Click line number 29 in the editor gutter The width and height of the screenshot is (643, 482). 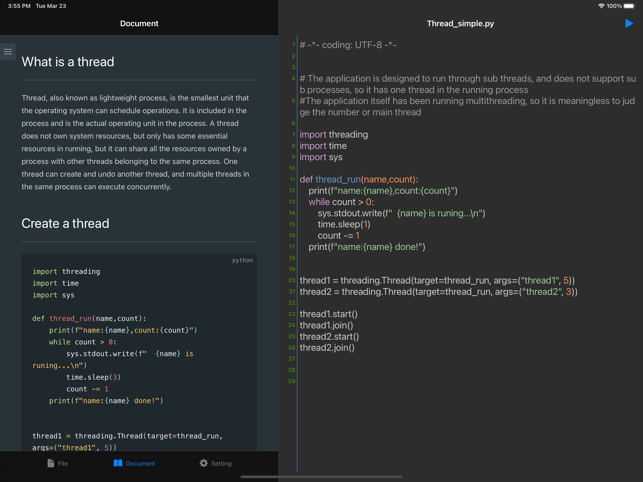(x=292, y=381)
